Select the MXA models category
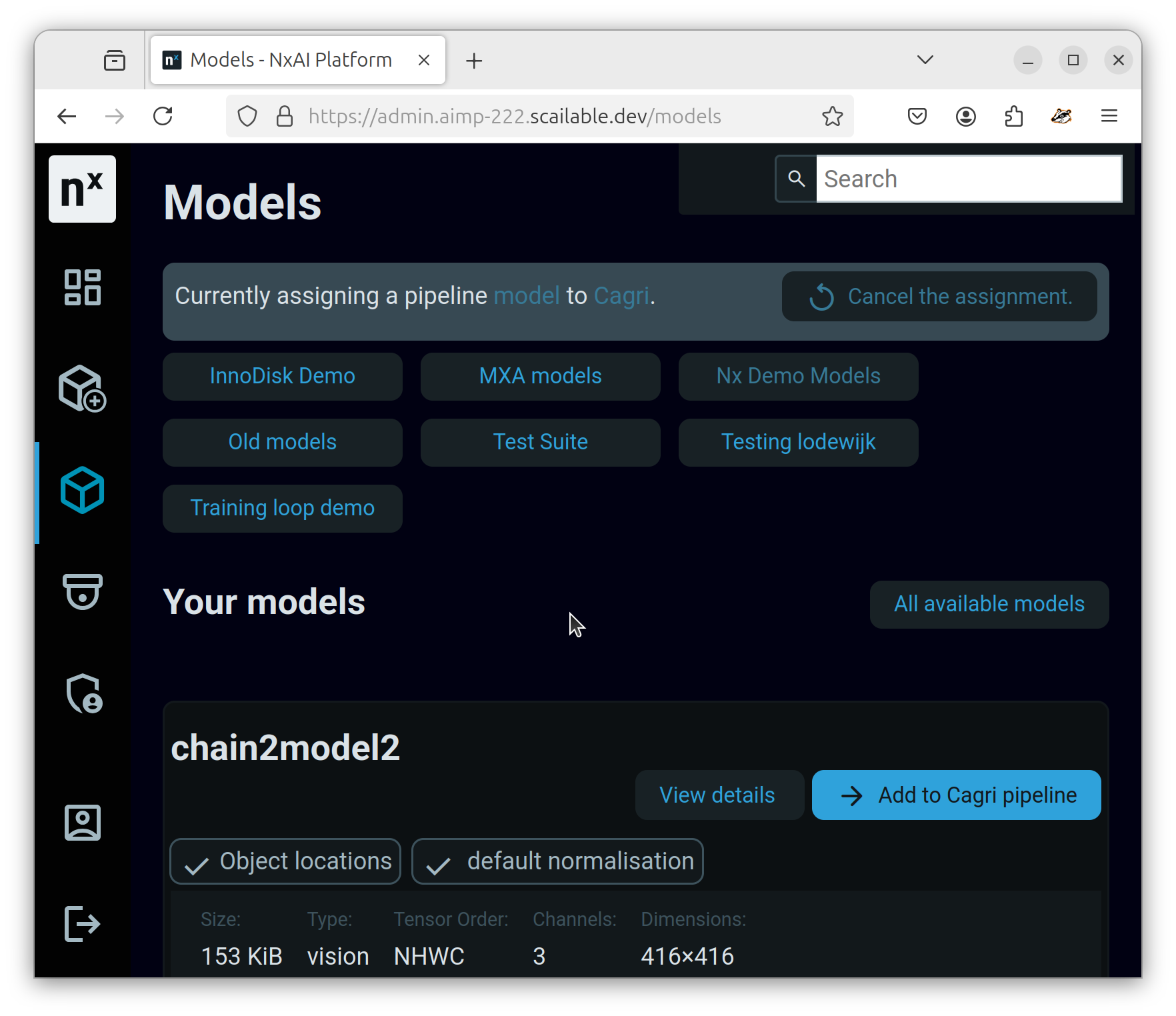The width and height of the screenshot is (1176, 1016). [541, 377]
